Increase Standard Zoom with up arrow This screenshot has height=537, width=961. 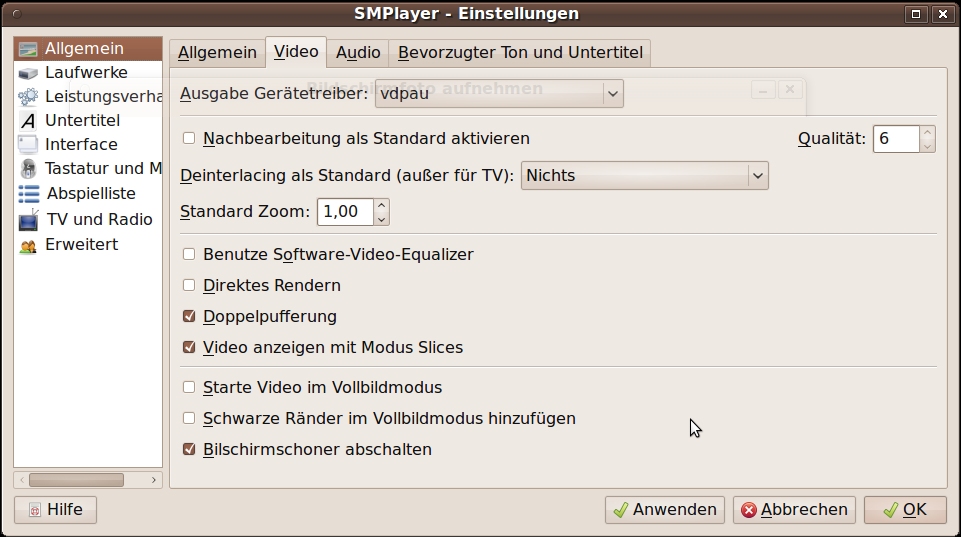pyautogui.click(x=381, y=205)
